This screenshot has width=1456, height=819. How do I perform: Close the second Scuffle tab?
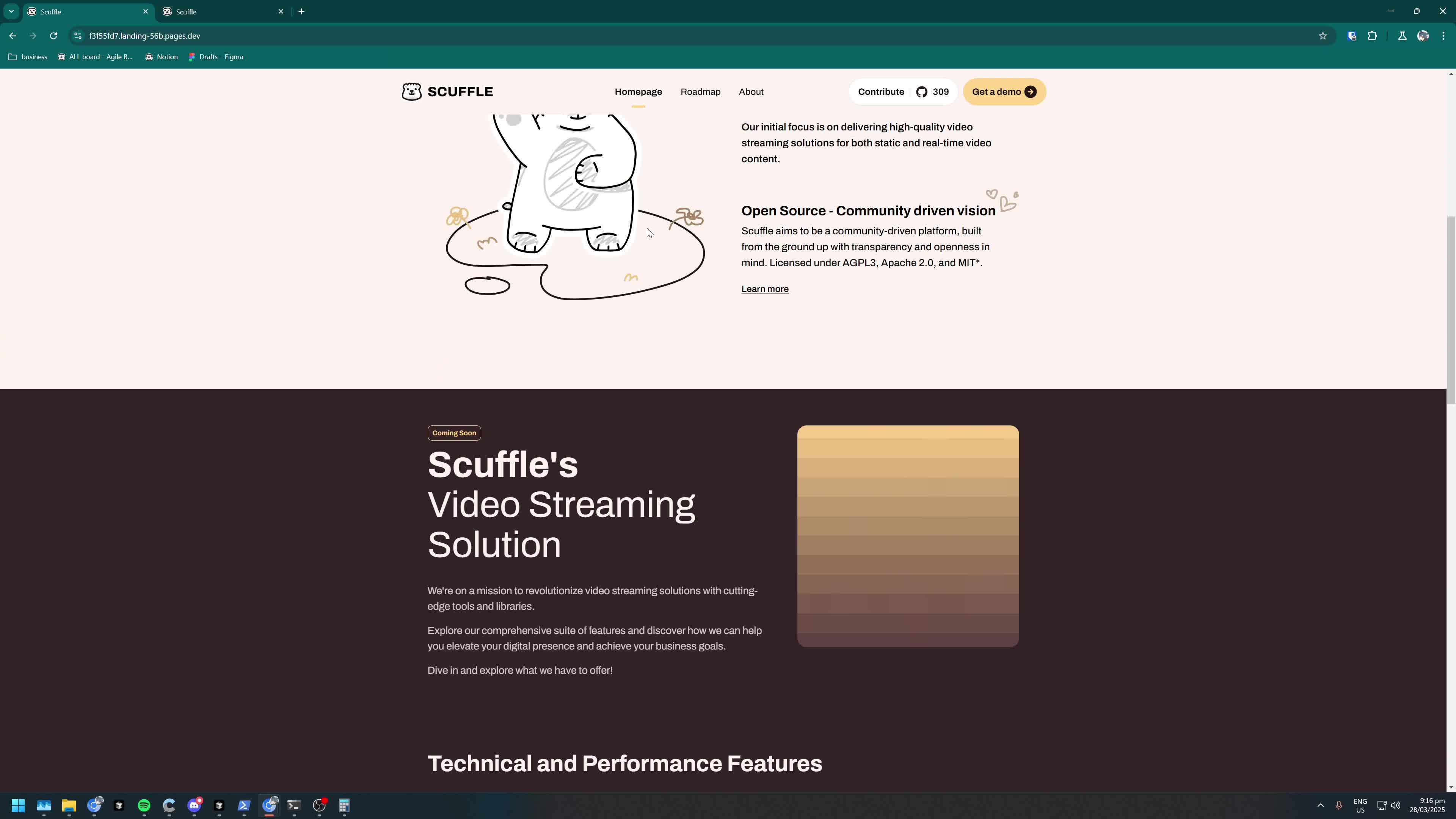point(281,11)
